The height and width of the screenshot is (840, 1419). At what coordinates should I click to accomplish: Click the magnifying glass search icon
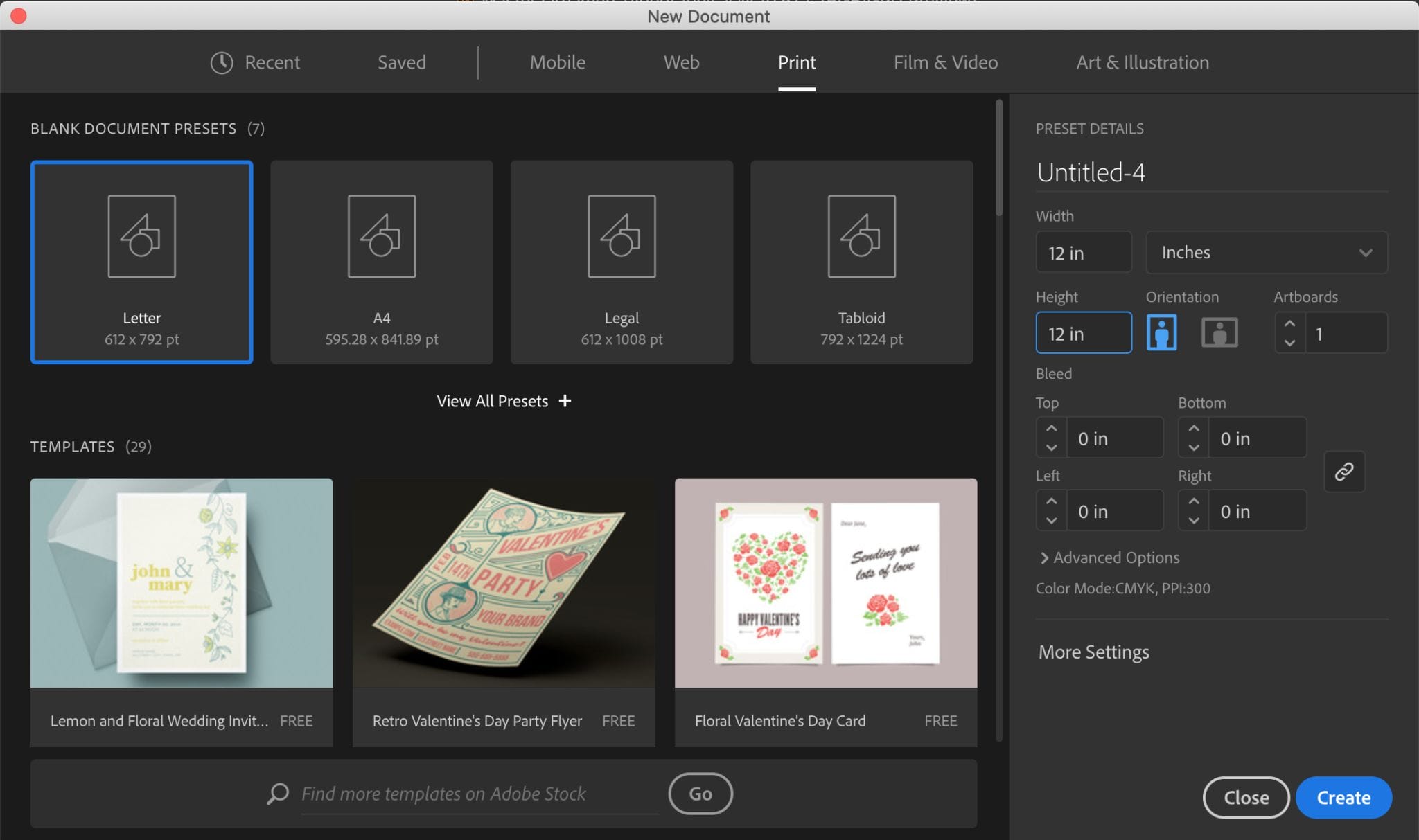[x=276, y=794]
